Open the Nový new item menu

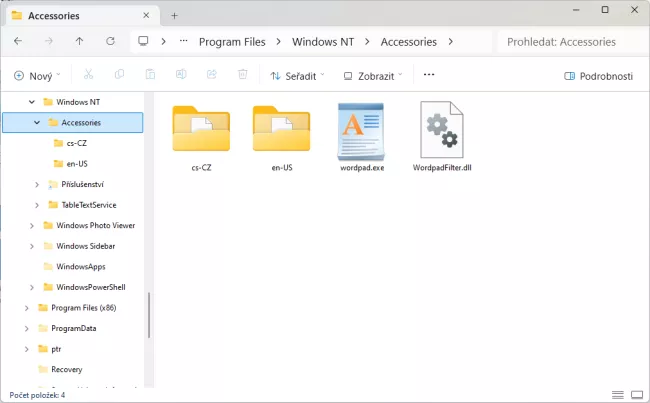click(x=37, y=76)
